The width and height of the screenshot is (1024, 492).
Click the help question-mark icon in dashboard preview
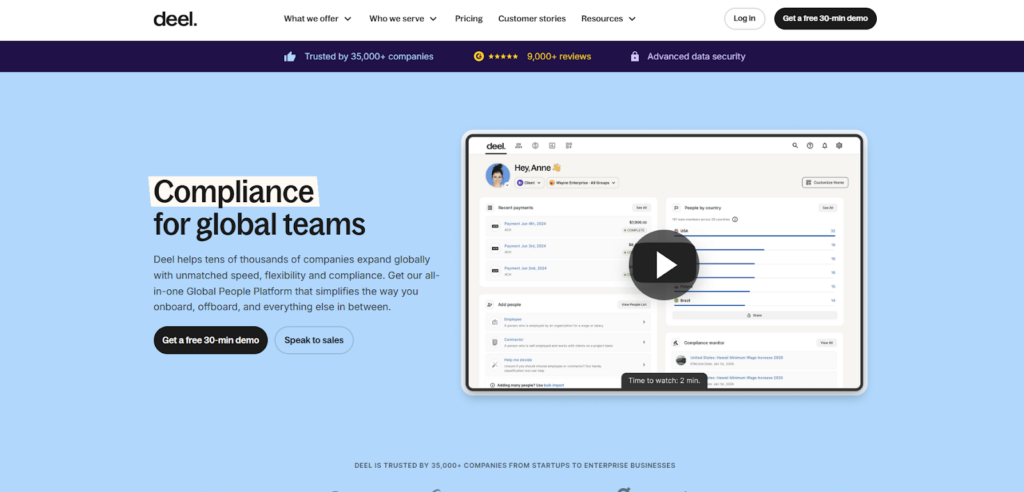[810, 146]
